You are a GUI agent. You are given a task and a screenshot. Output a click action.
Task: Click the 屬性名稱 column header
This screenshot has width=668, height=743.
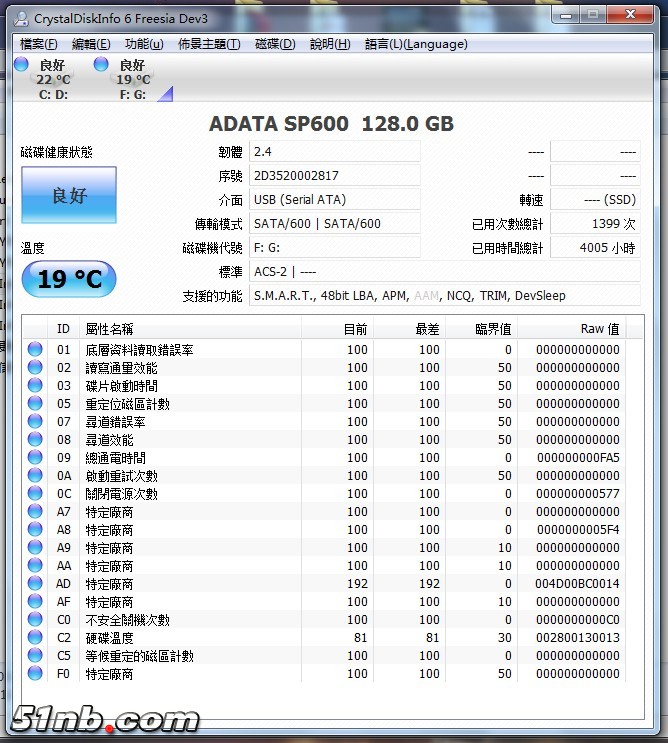110,329
